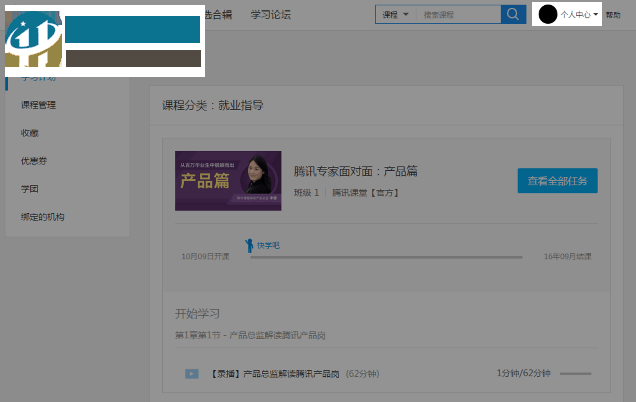Click the course timeline progress bar
Screen dimensions: 636x402
click(386, 257)
